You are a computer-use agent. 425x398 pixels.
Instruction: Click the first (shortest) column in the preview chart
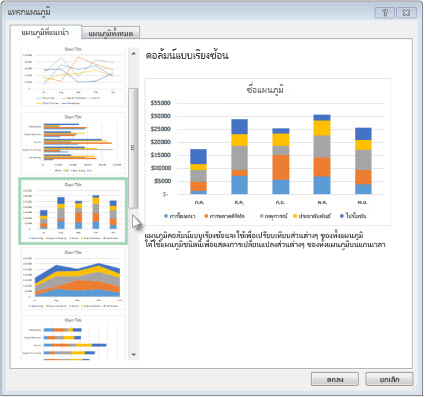pyautogui.click(x=198, y=172)
